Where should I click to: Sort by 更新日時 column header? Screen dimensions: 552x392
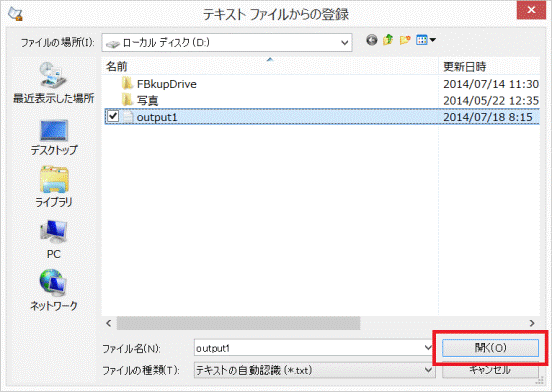[x=489, y=66]
